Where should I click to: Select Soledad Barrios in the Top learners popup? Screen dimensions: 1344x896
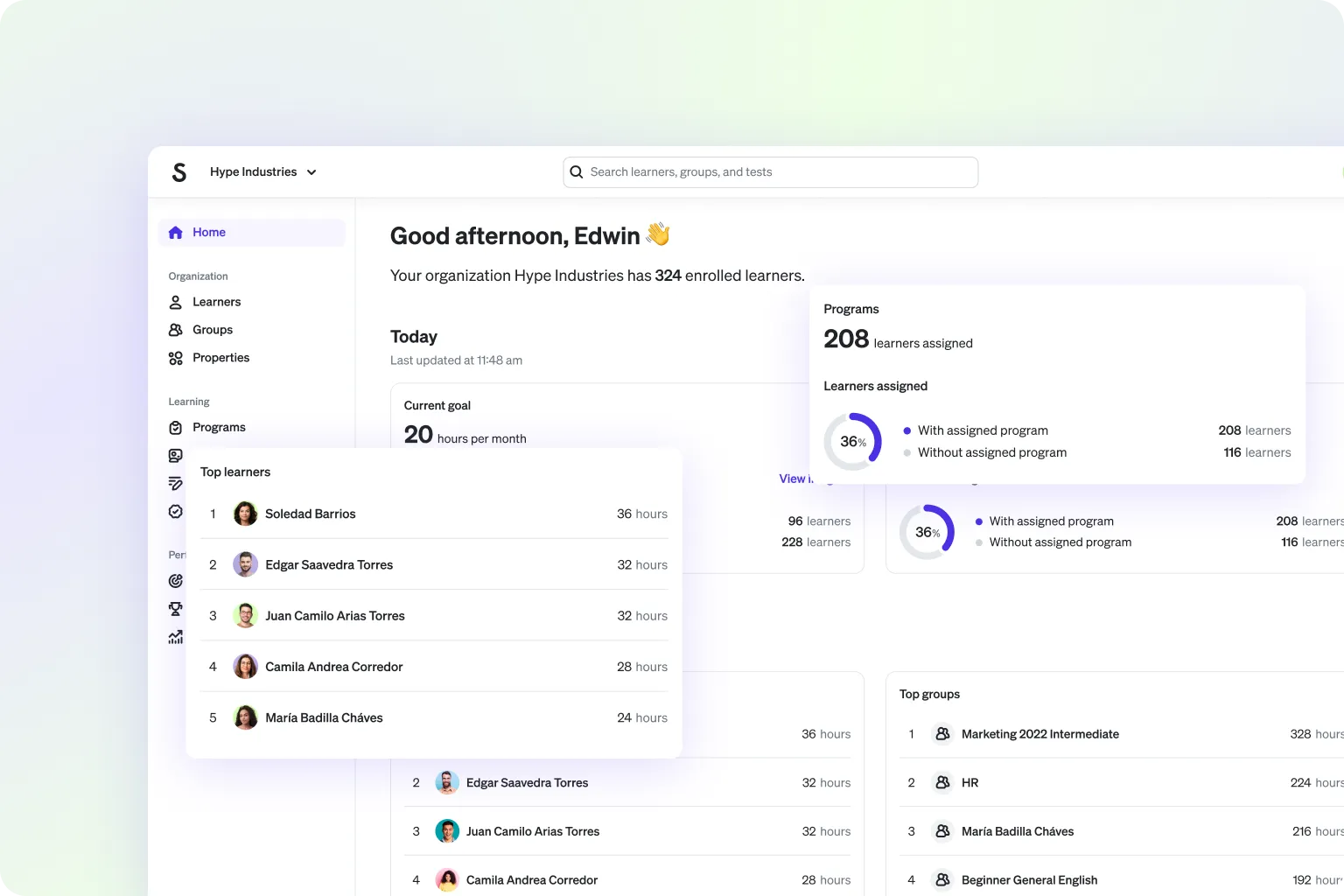coord(434,514)
